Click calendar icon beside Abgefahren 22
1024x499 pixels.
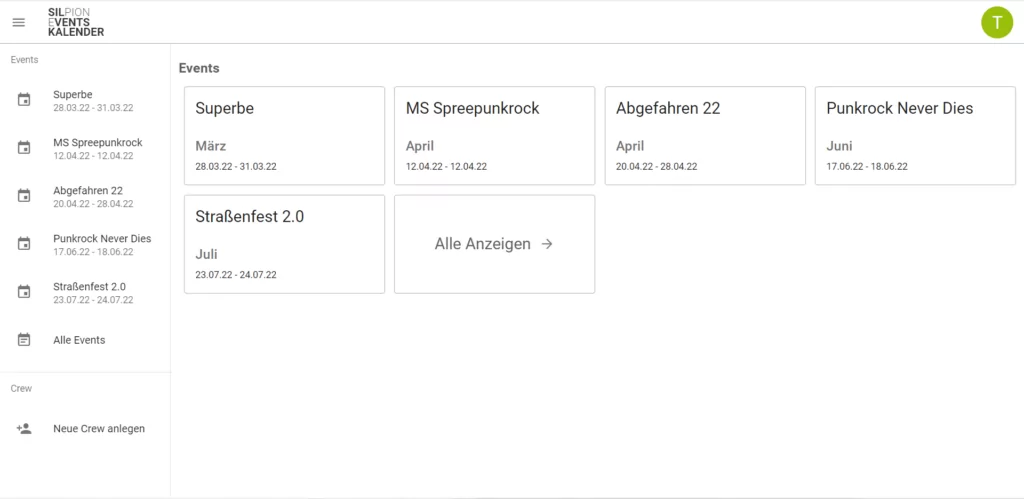point(24,196)
